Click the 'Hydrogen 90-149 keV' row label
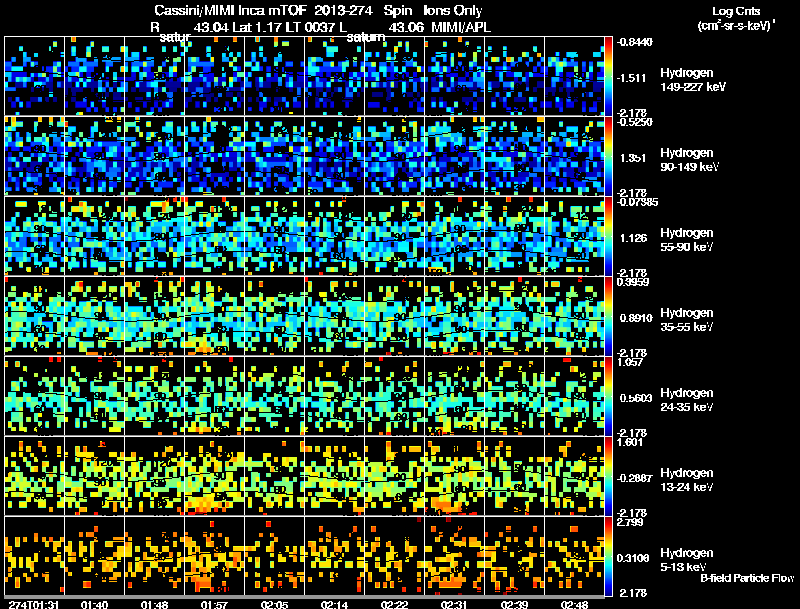 point(690,160)
